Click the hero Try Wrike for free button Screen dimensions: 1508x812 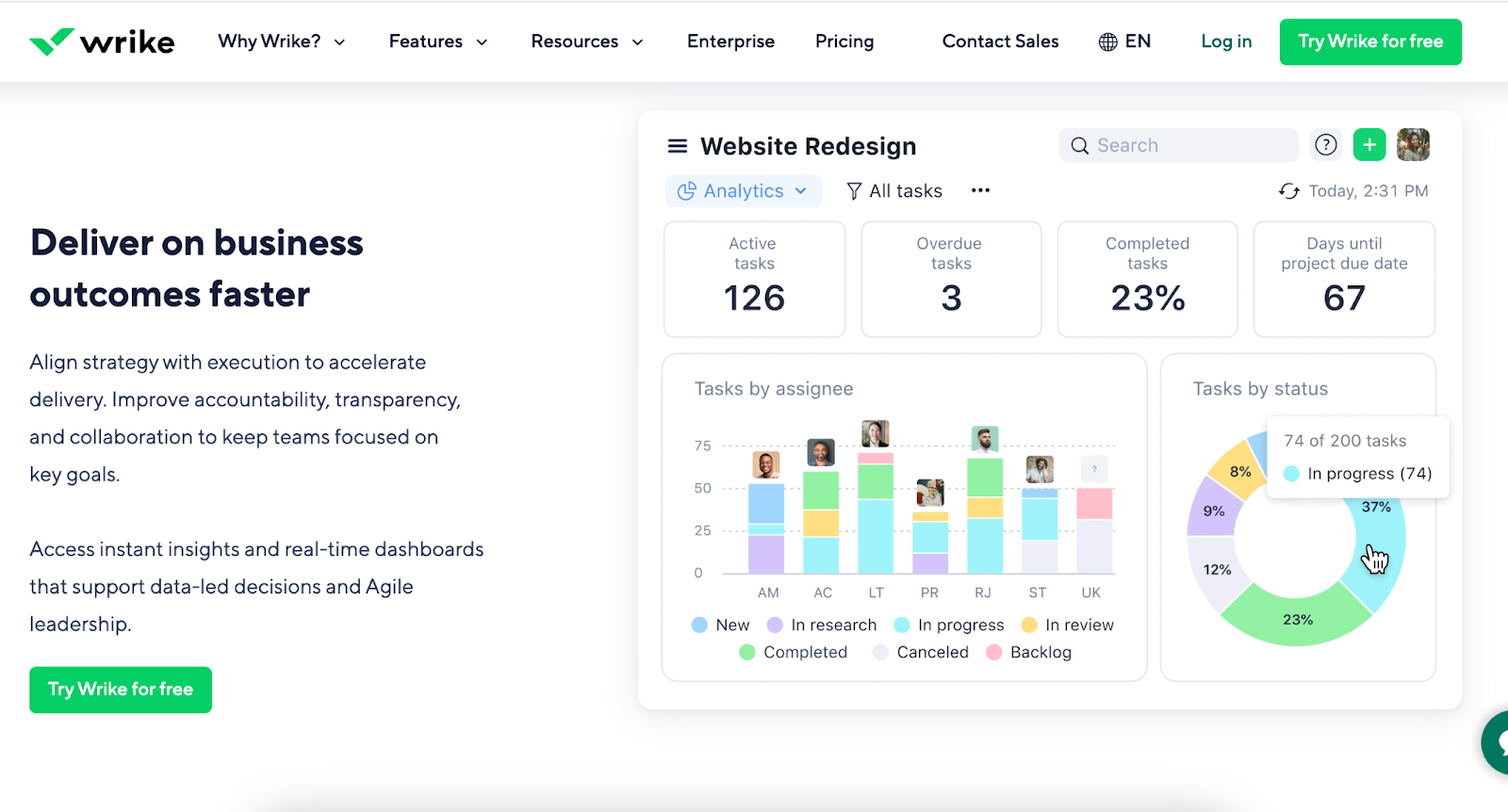pos(121,690)
